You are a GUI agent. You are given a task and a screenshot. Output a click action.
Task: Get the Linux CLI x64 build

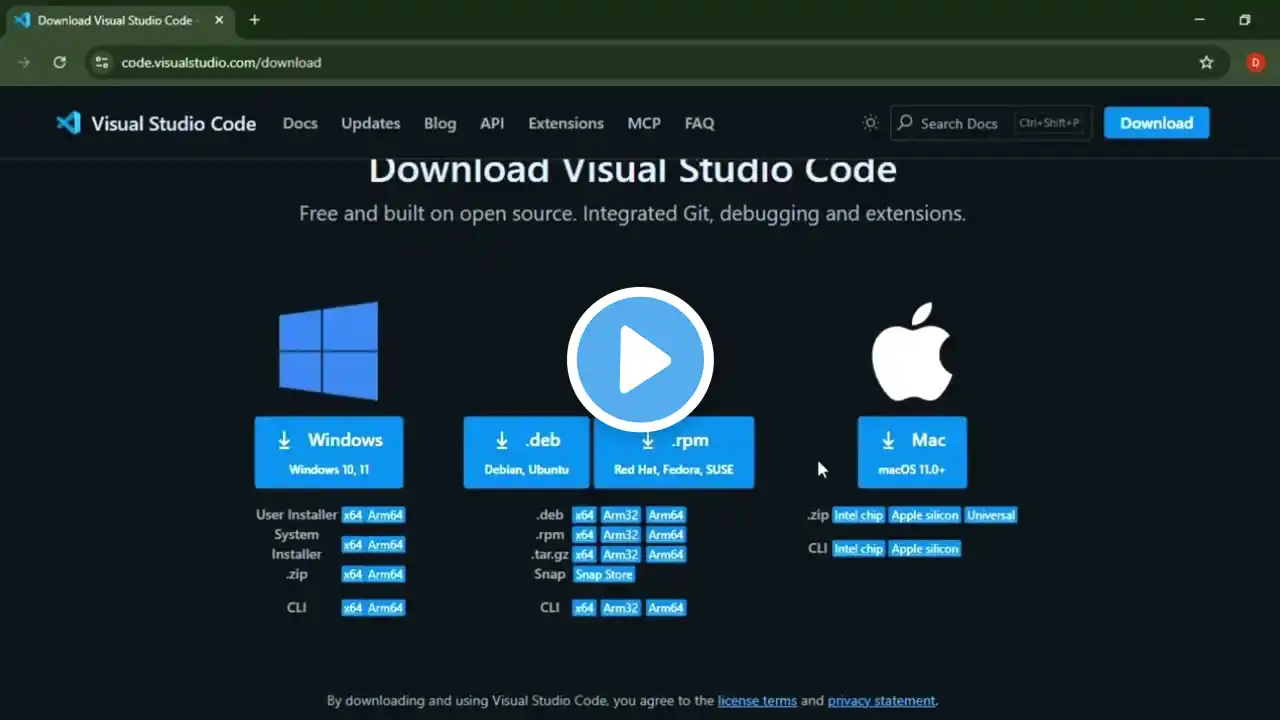[x=584, y=608]
